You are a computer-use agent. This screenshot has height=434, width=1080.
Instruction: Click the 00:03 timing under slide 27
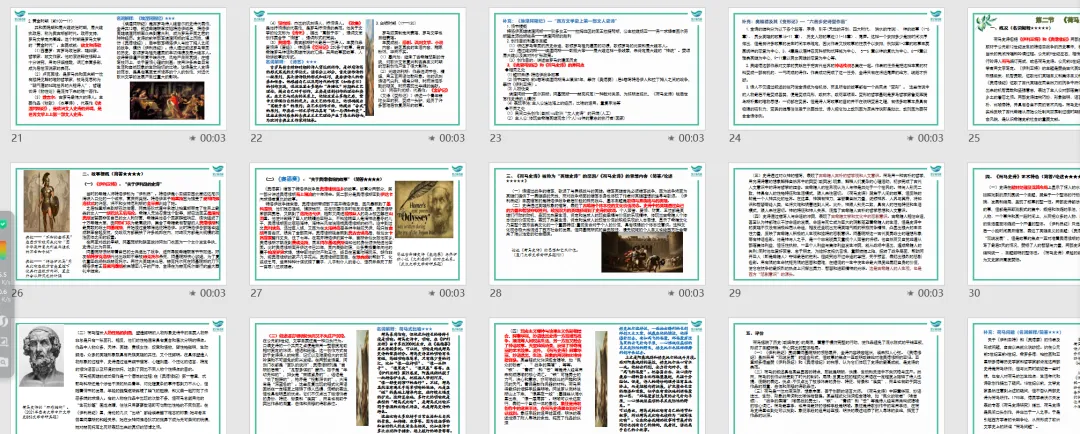point(452,293)
